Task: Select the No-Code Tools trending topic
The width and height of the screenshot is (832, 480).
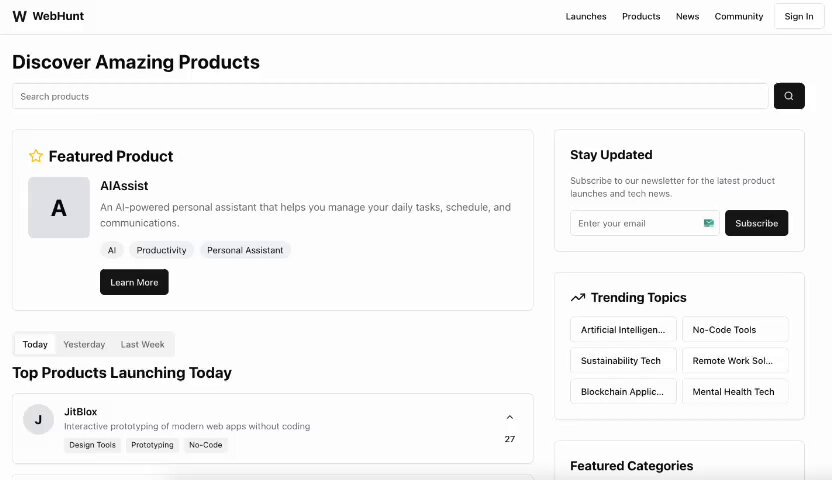Action: (735, 329)
